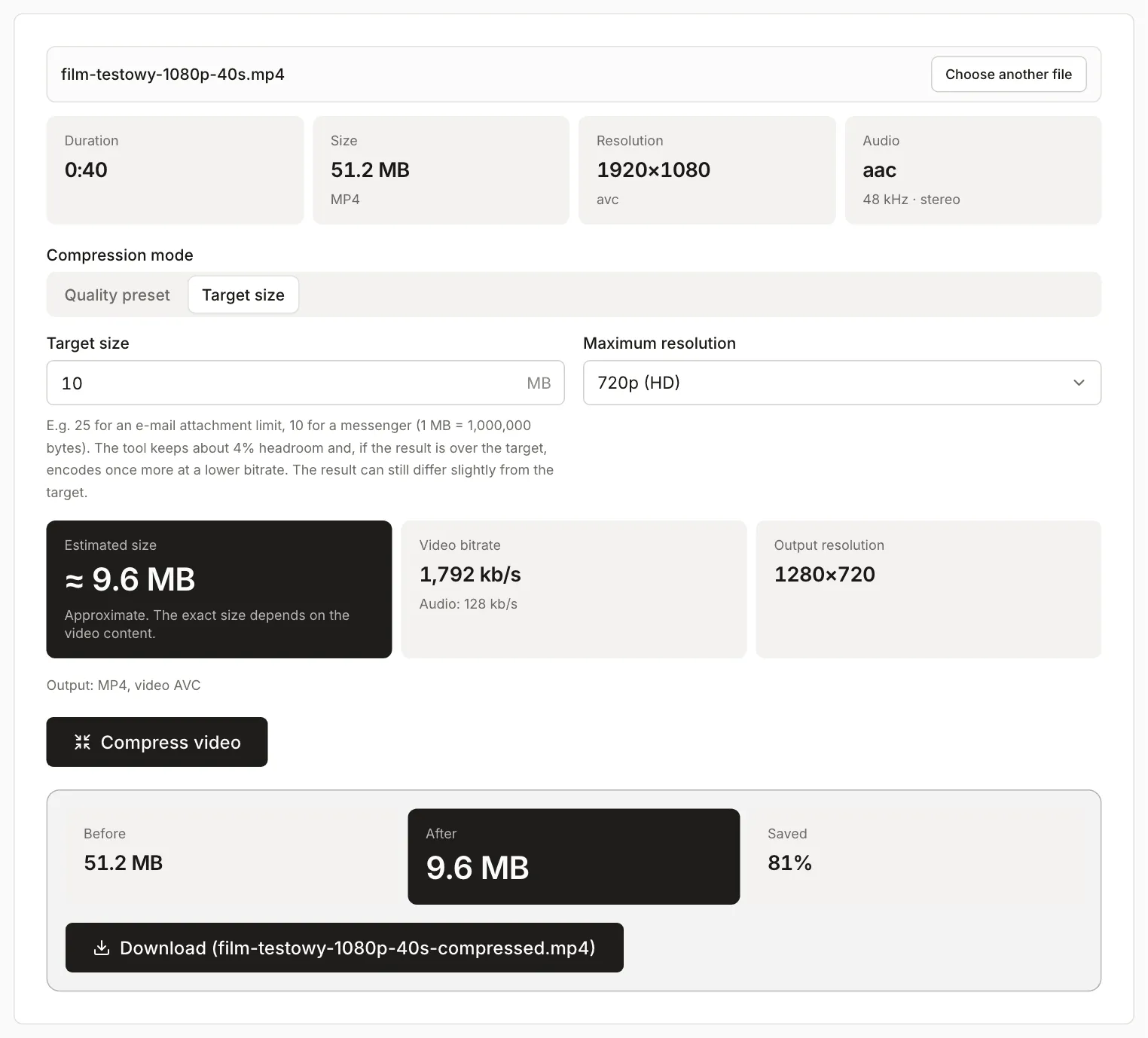Click the Audio codec value aac
Image resolution: width=1148 pixels, height=1038 pixels.
[x=879, y=170]
